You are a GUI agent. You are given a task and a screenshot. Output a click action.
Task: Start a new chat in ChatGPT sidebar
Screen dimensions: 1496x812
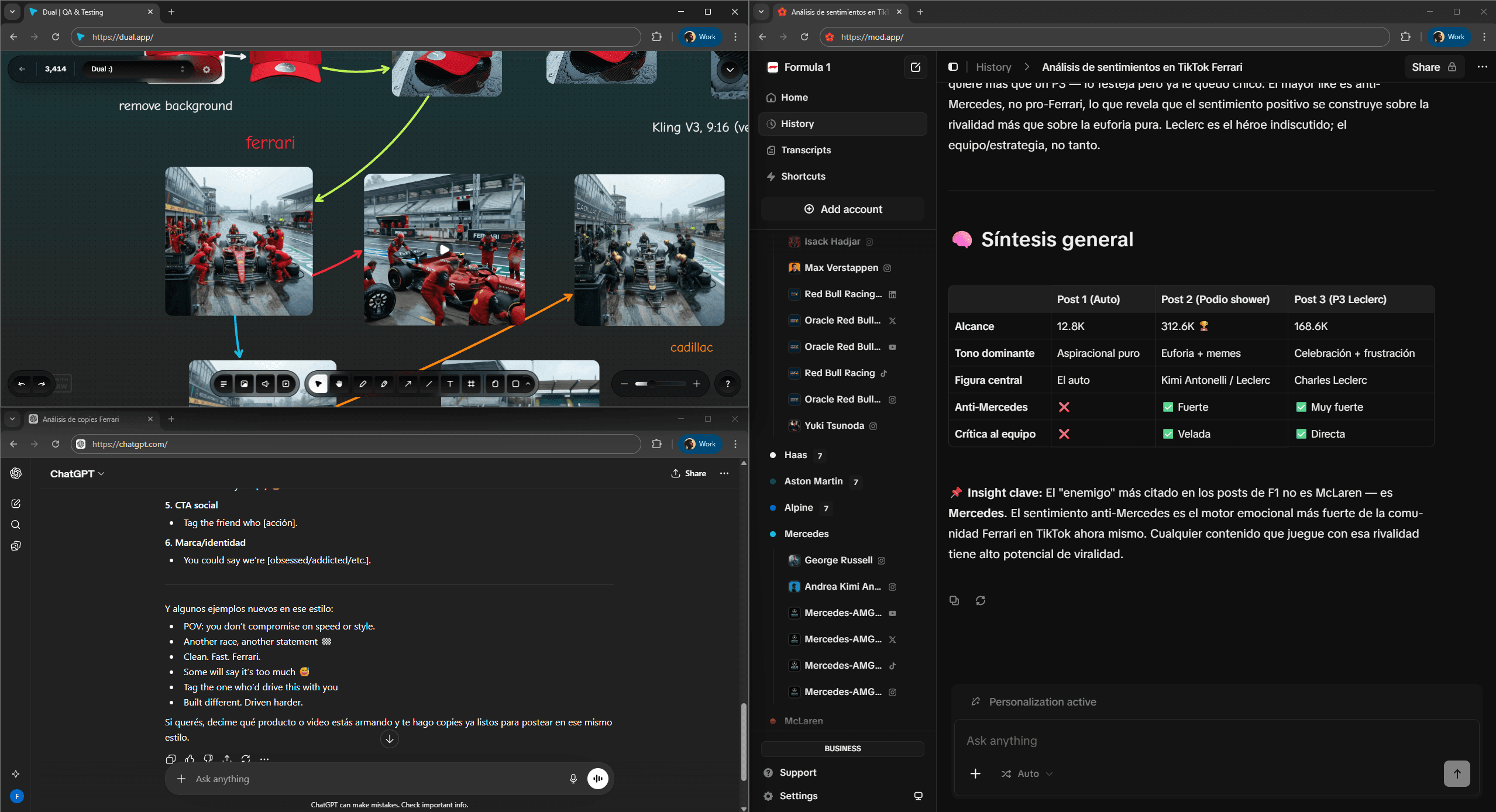16,504
